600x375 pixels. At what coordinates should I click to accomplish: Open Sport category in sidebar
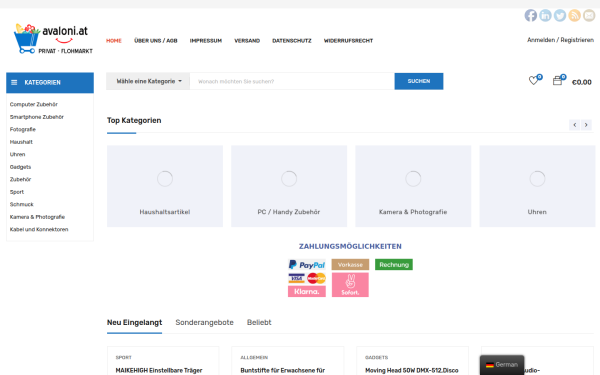pos(17,192)
